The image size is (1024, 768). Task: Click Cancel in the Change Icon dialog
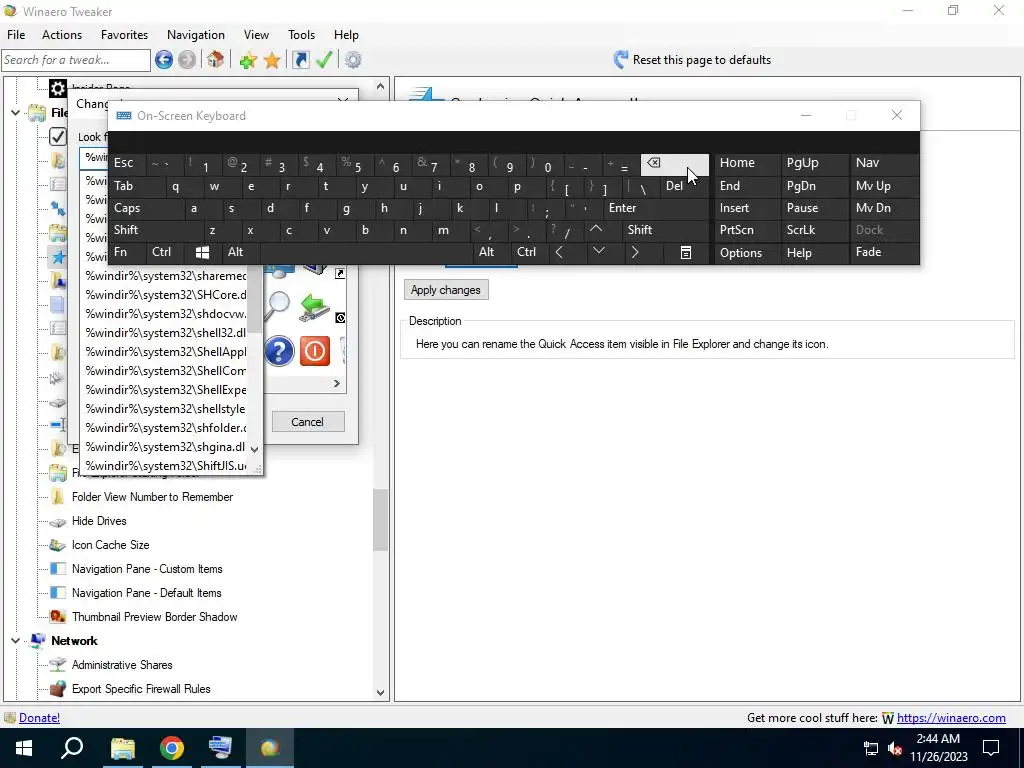(x=308, y=422)
